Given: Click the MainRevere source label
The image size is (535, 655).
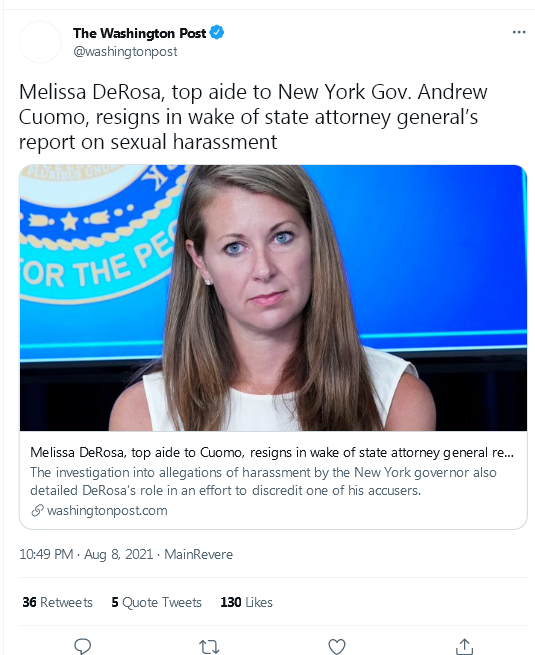Looking at the screenshot, I should [x=198, y=554].
